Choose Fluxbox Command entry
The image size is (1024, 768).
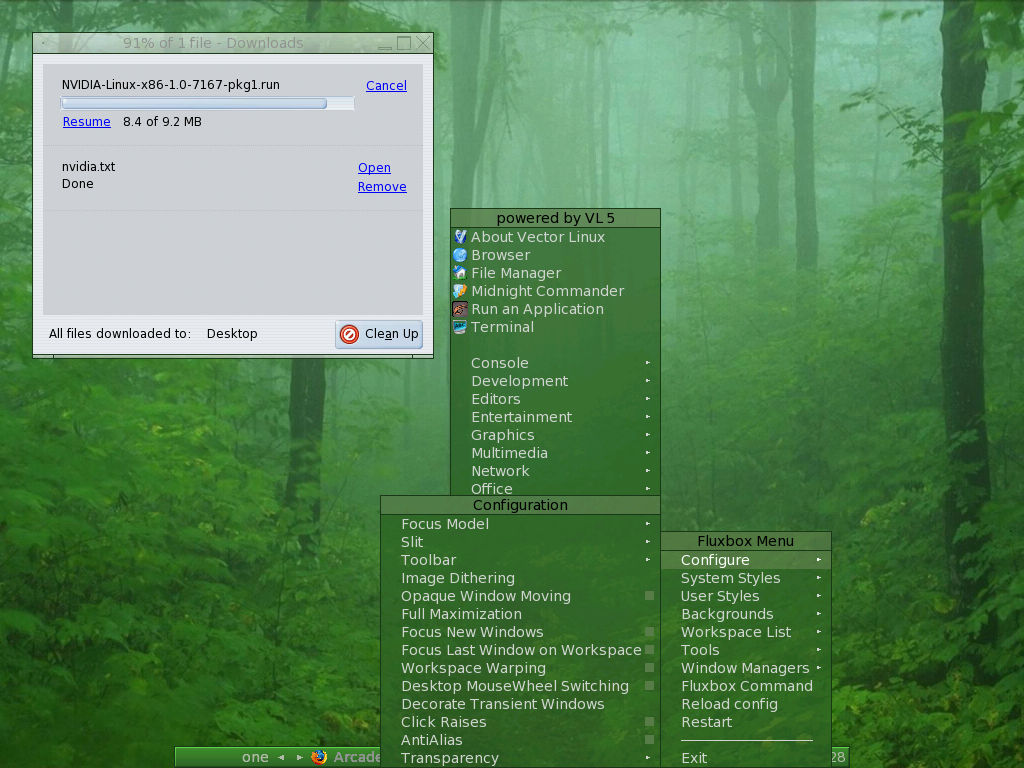[746, 686]
